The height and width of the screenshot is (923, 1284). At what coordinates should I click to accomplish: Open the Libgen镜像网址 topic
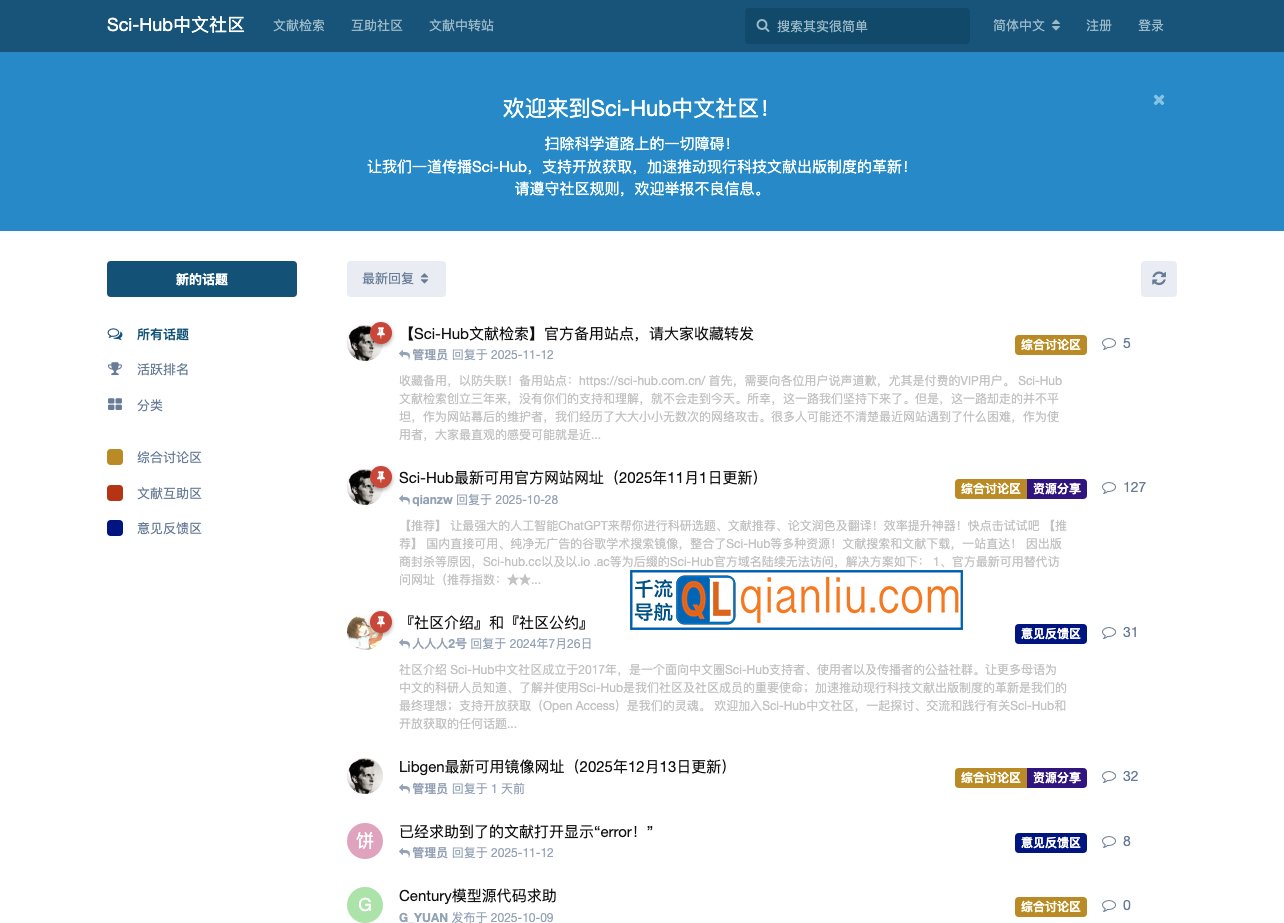click(563, 766)
